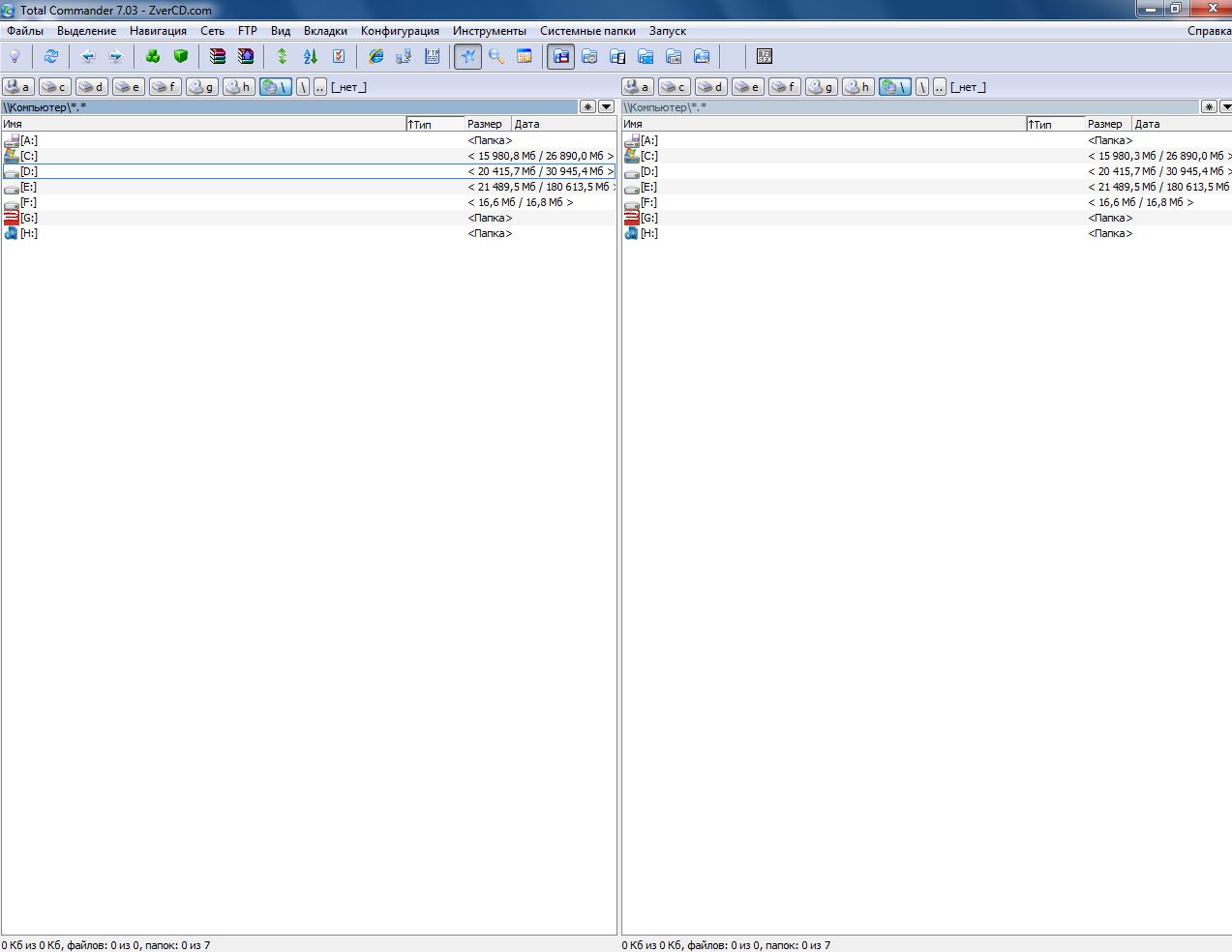This screenshot has height=952, width=1232.
Task: Open the Конфигурация menu
Action: (400, 31)
